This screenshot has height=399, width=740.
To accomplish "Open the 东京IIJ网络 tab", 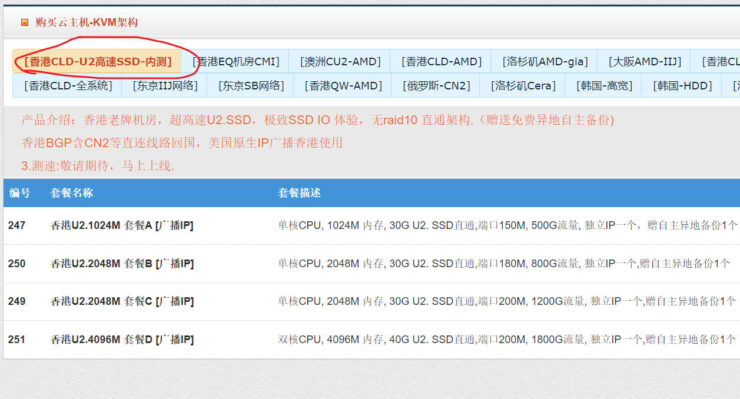I will [x=165, y=86].
